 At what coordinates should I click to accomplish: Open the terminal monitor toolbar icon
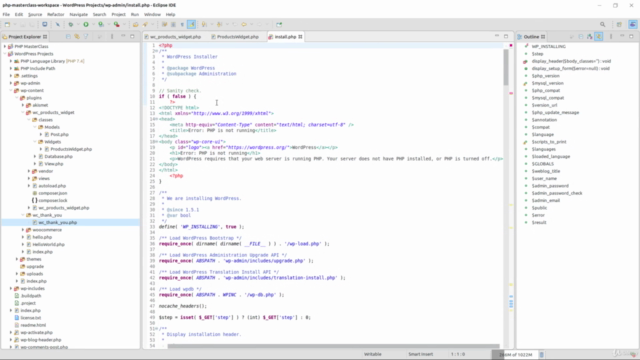pyautogui.click(x=44, y=24)
